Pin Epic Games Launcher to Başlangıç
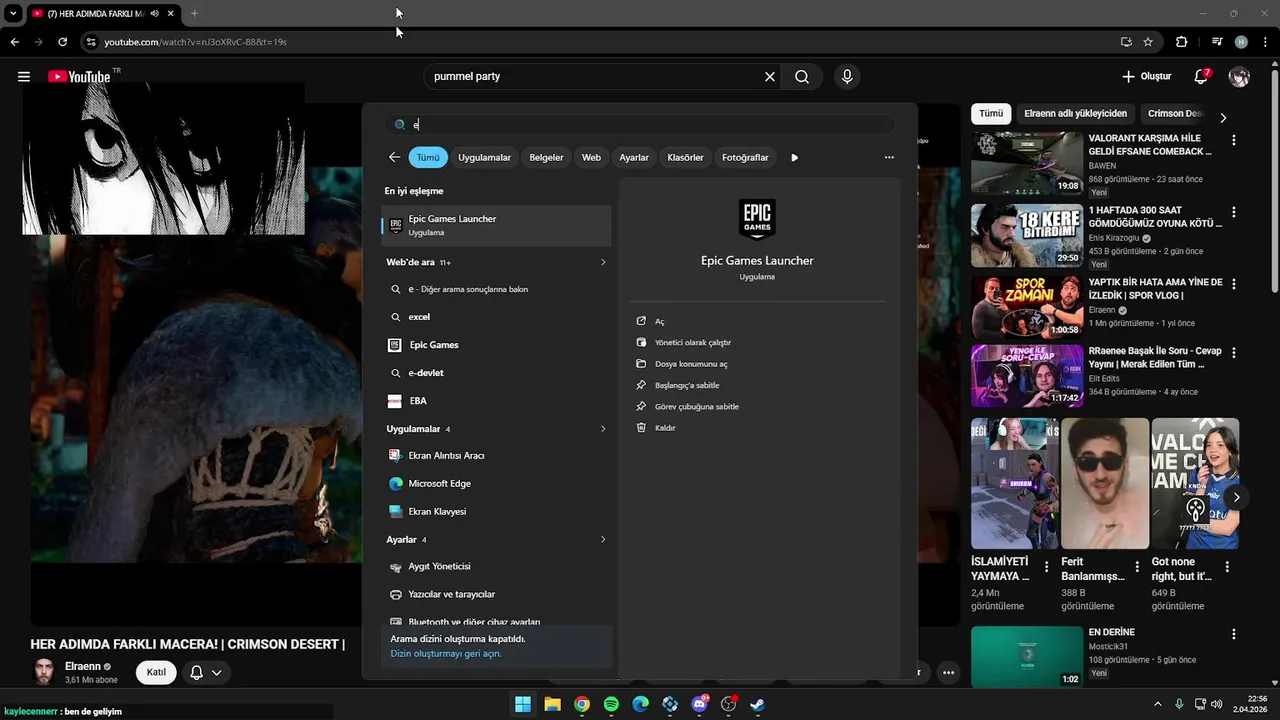1280x720 pixels. (x=687, y=385)
